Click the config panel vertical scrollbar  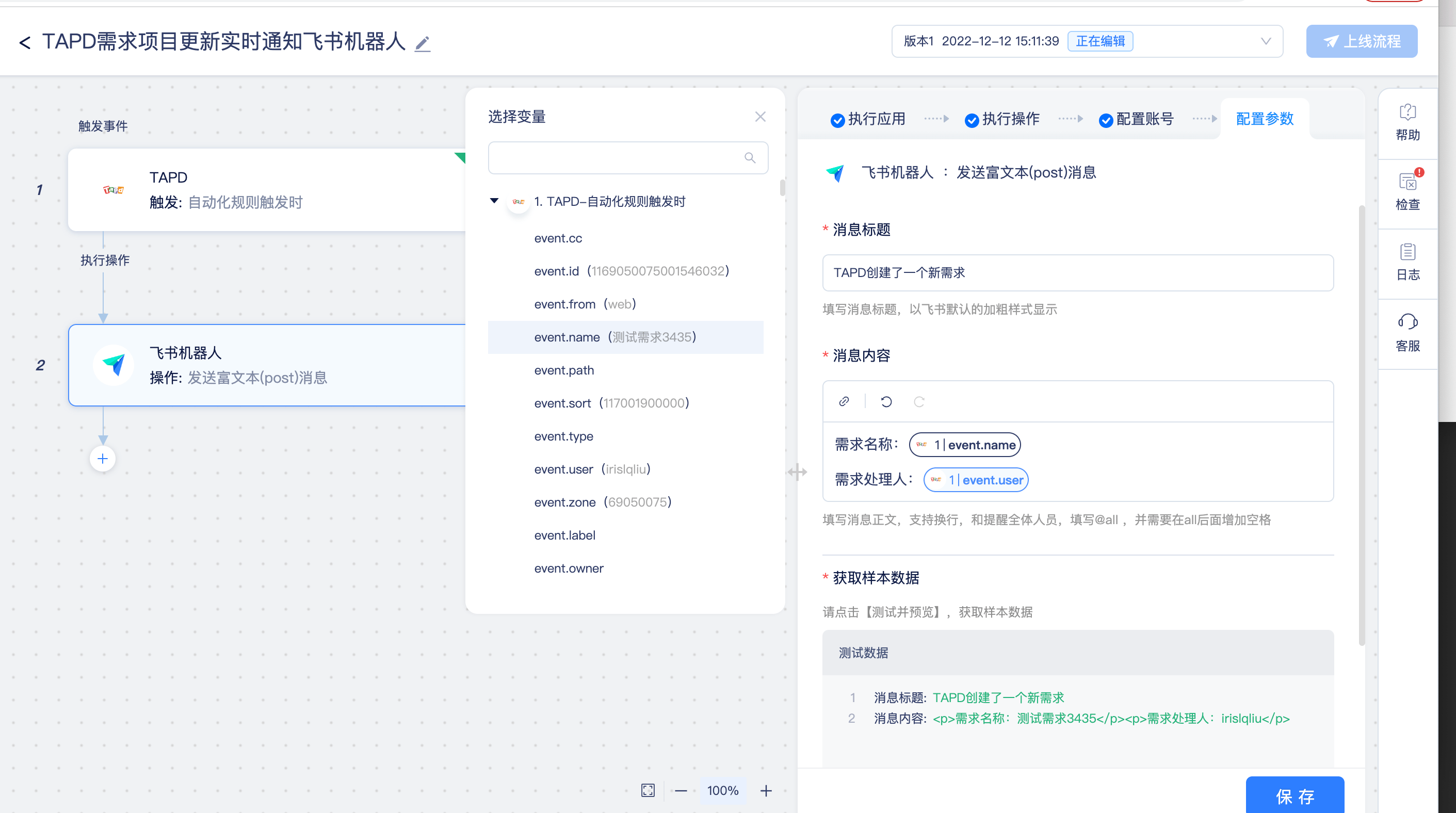[1361, 426]
